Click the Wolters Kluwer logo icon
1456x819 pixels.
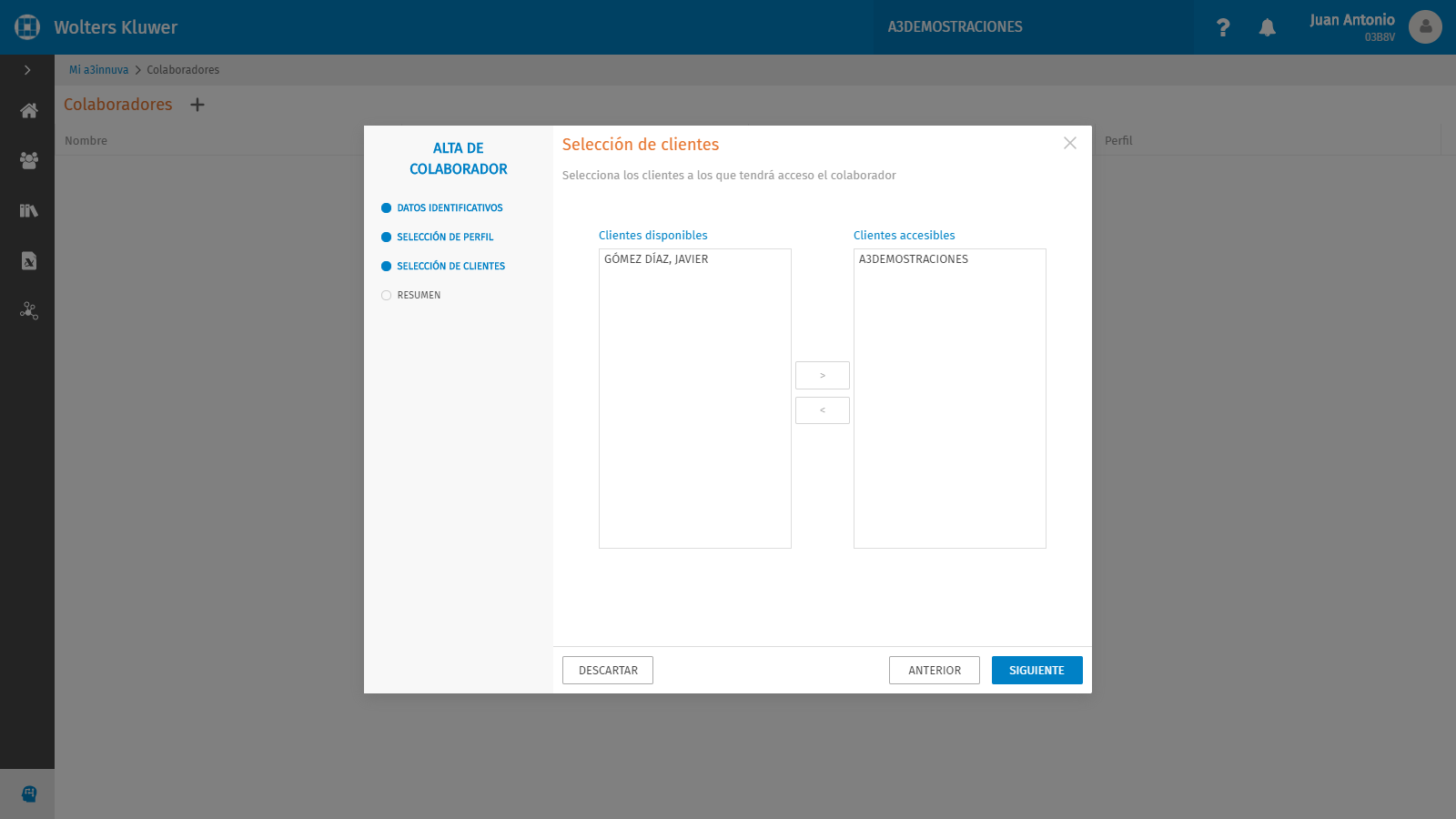[x=27, y=27]
